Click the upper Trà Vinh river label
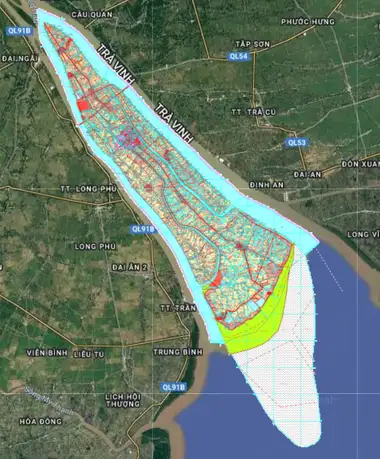 pyautogui.click(x=116, y=64)
